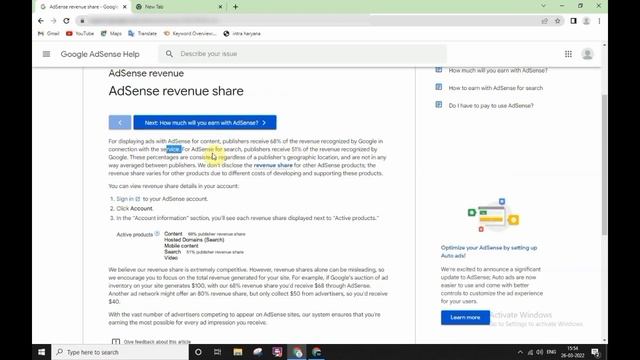Click the browser forward arrow

click(53, 21)
